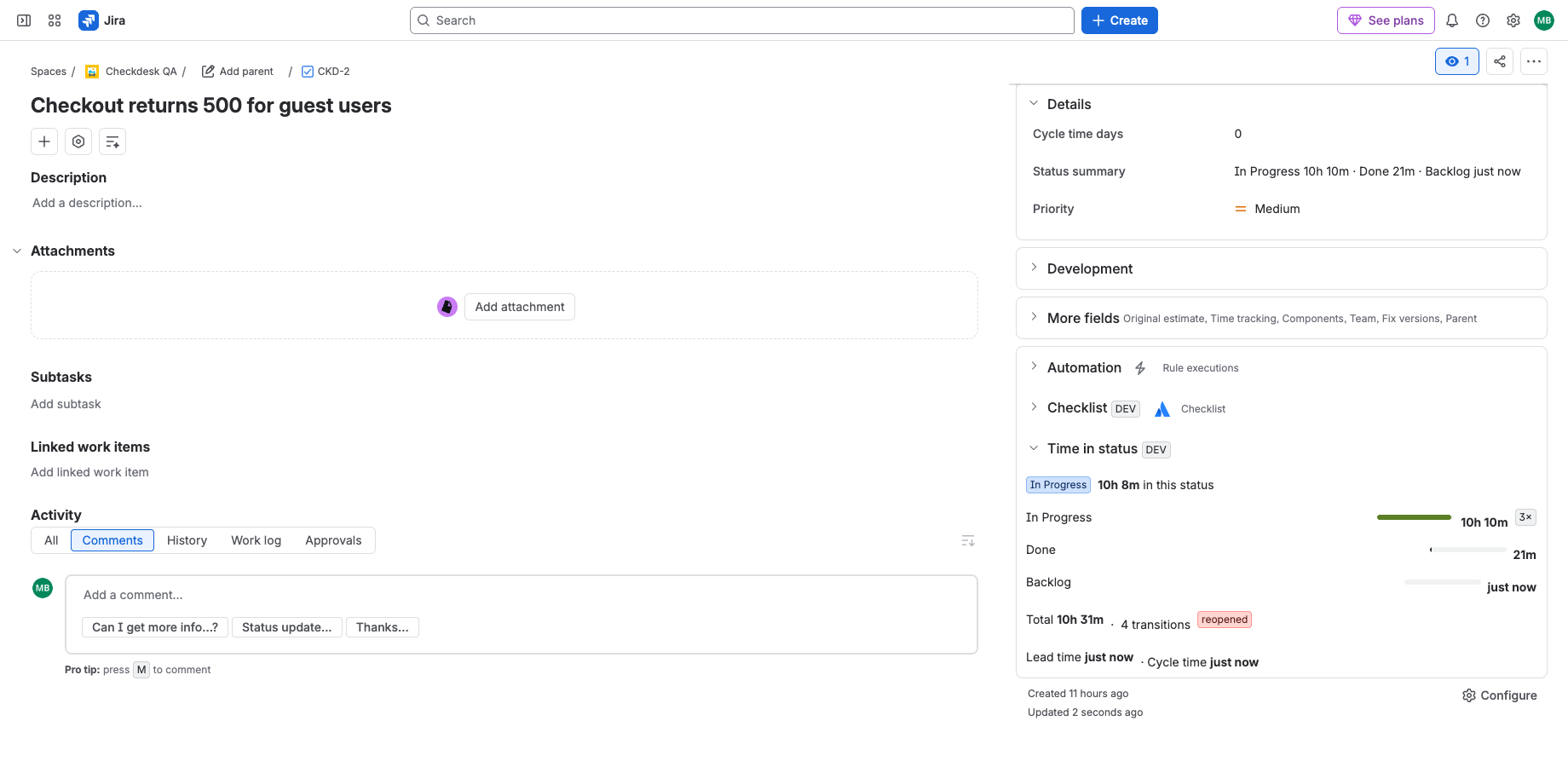1568x767 pixels.
Task: Click the Add attachment button
Action: pyautogui.click(x=520, y=307)
